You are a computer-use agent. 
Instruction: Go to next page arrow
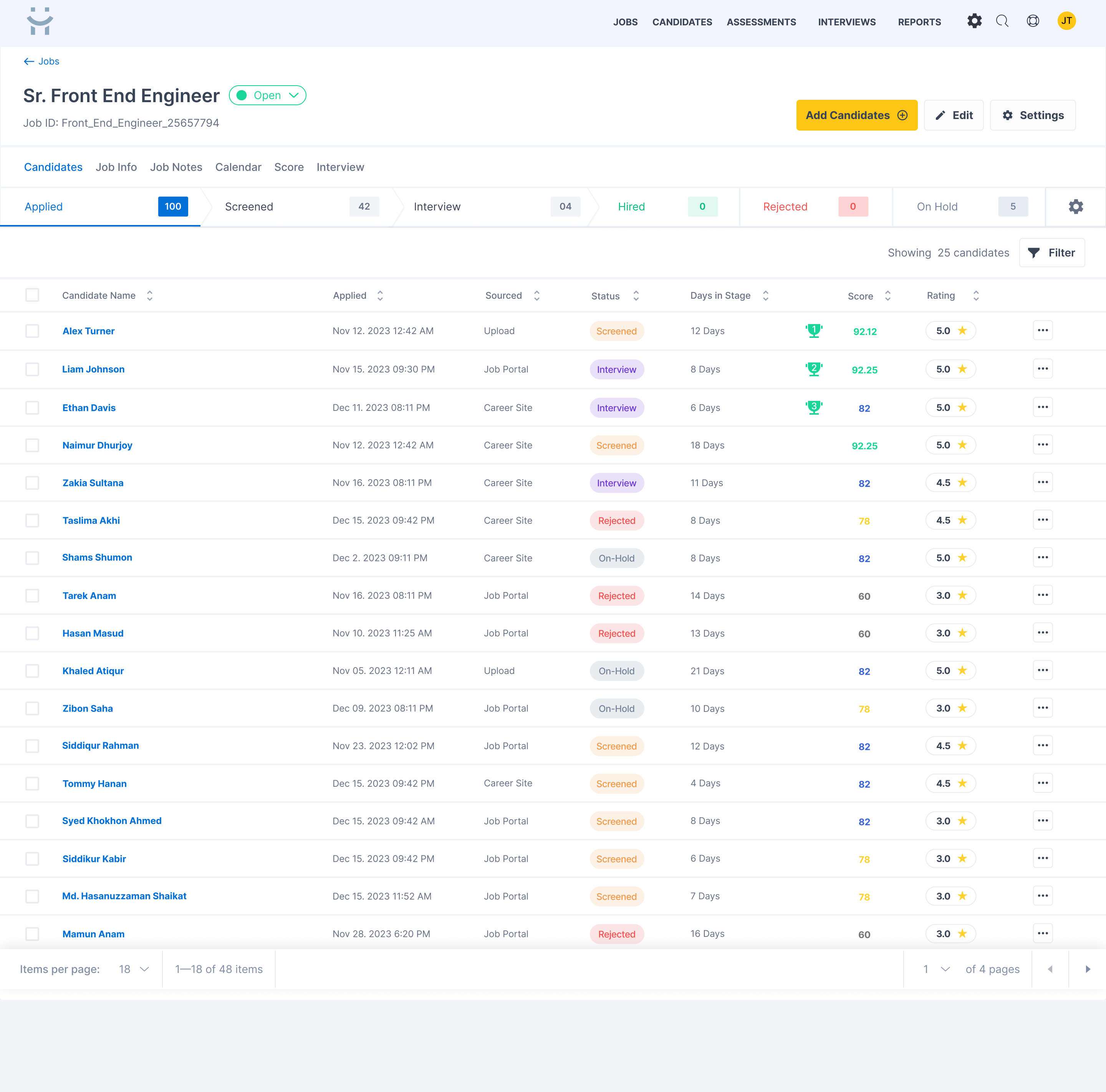pos(1087,969)
